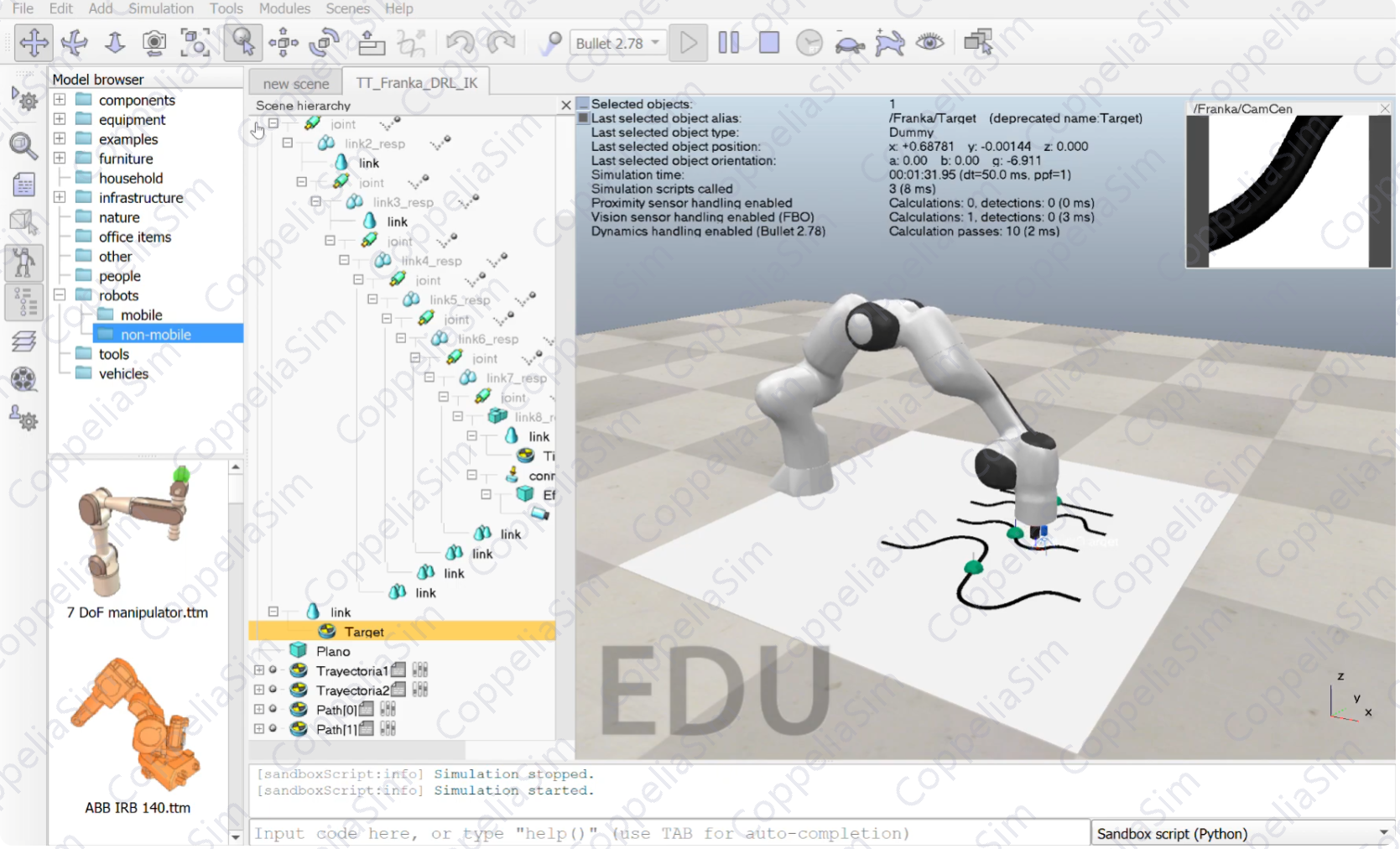This screenshot has width=1400, height=849.
Task: Select the object rotate tool
Action: pos(325,42)
